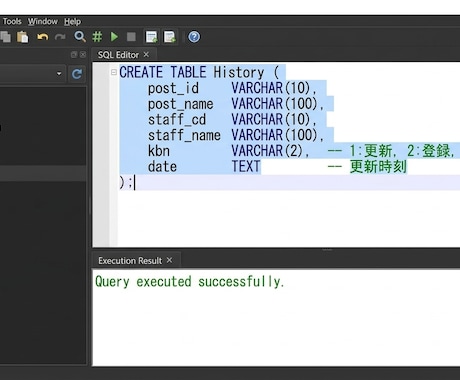The height and width of the screenshot is (380, 460).
Task: Click the post_id column name
Action: [173, 88]
